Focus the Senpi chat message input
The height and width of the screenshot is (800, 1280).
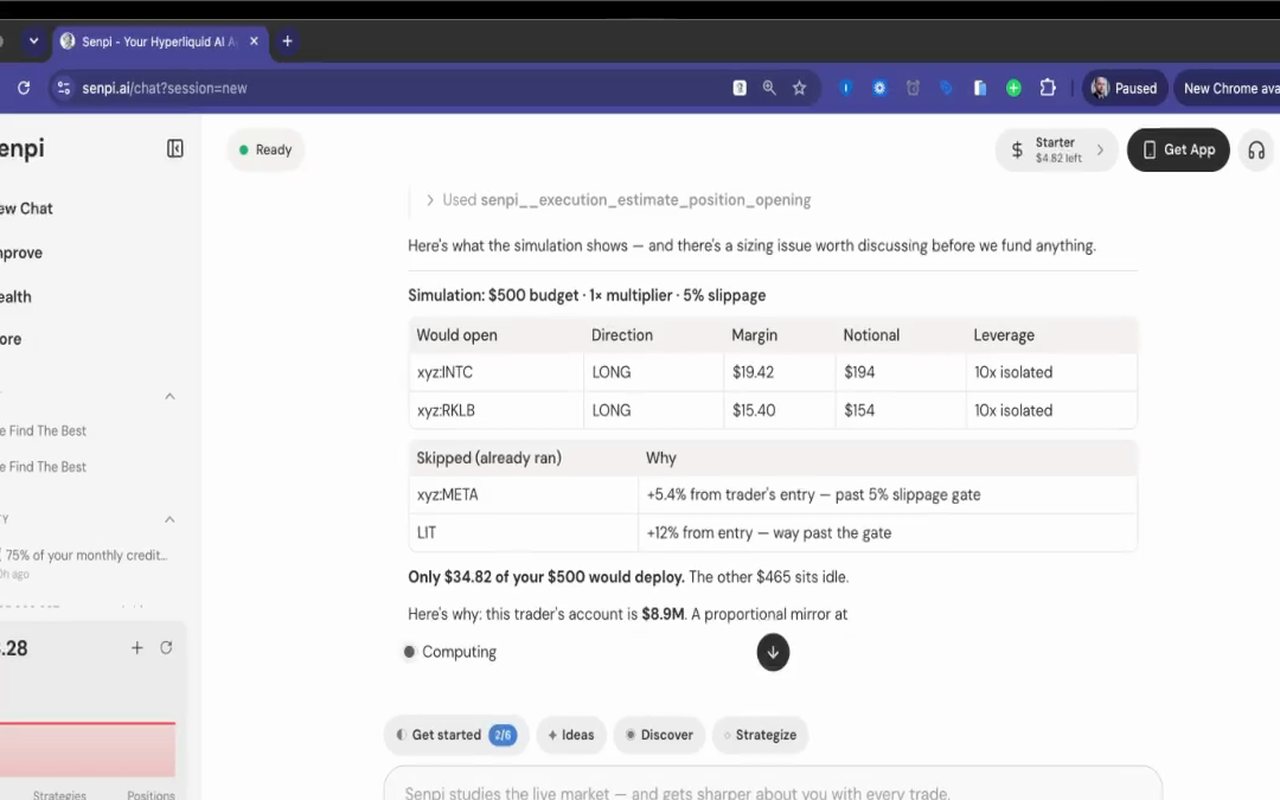[773, 788]
